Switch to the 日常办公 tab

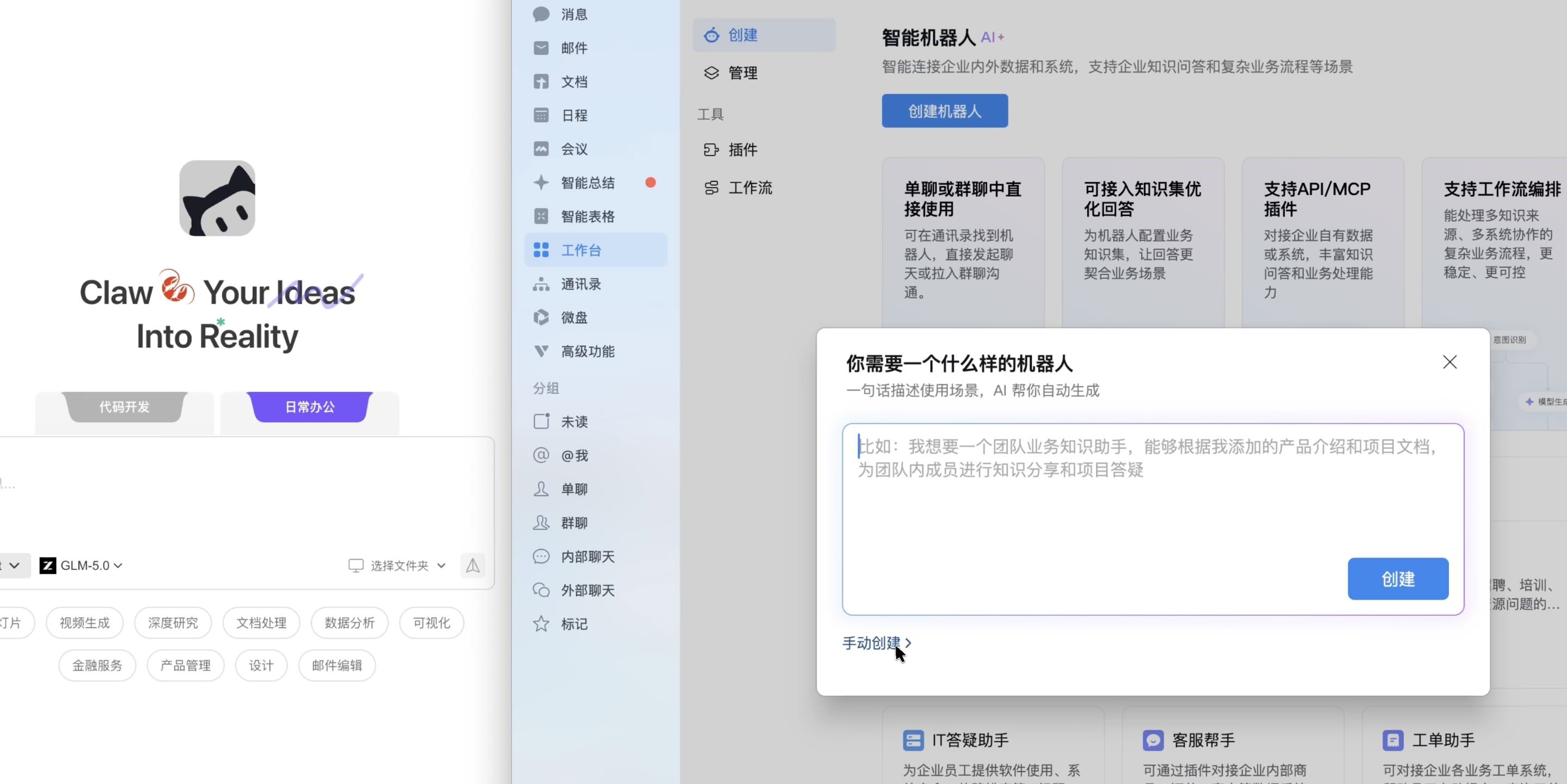click(x=310, y=407)
